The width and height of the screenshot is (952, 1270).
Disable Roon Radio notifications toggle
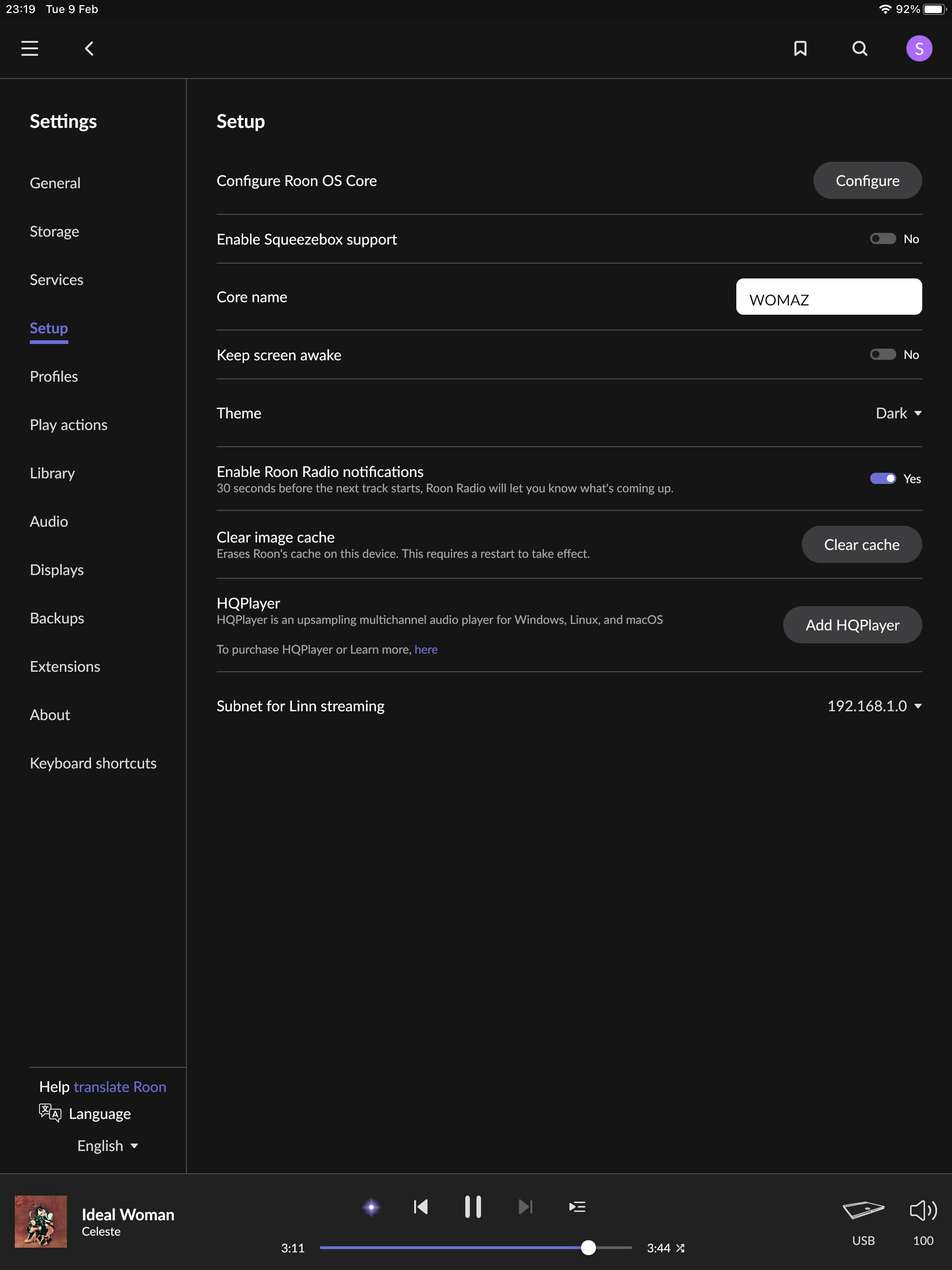click(883, 478)
